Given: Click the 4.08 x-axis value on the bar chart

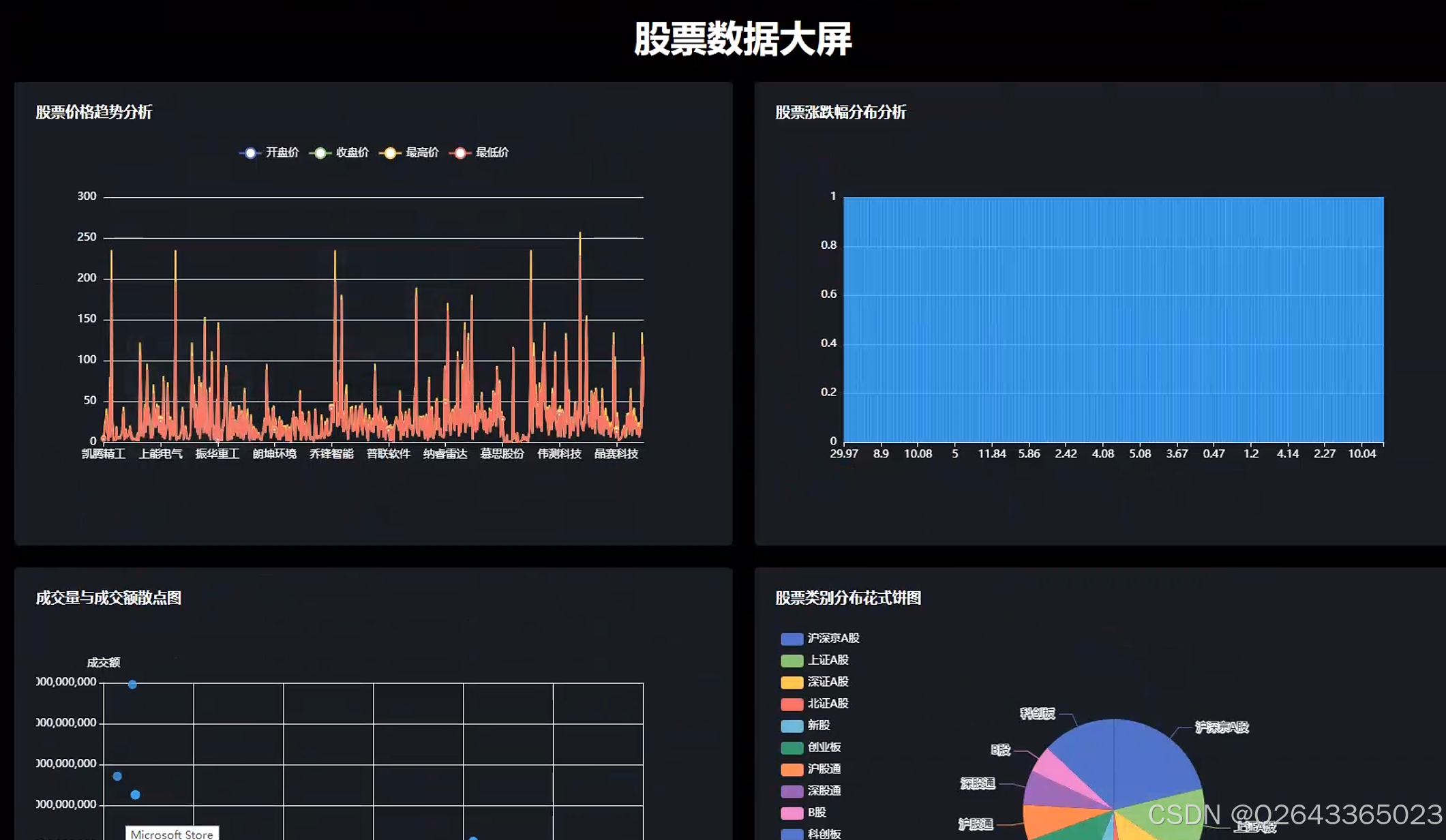Looking at the screenshot, I should coord(1103,454).
